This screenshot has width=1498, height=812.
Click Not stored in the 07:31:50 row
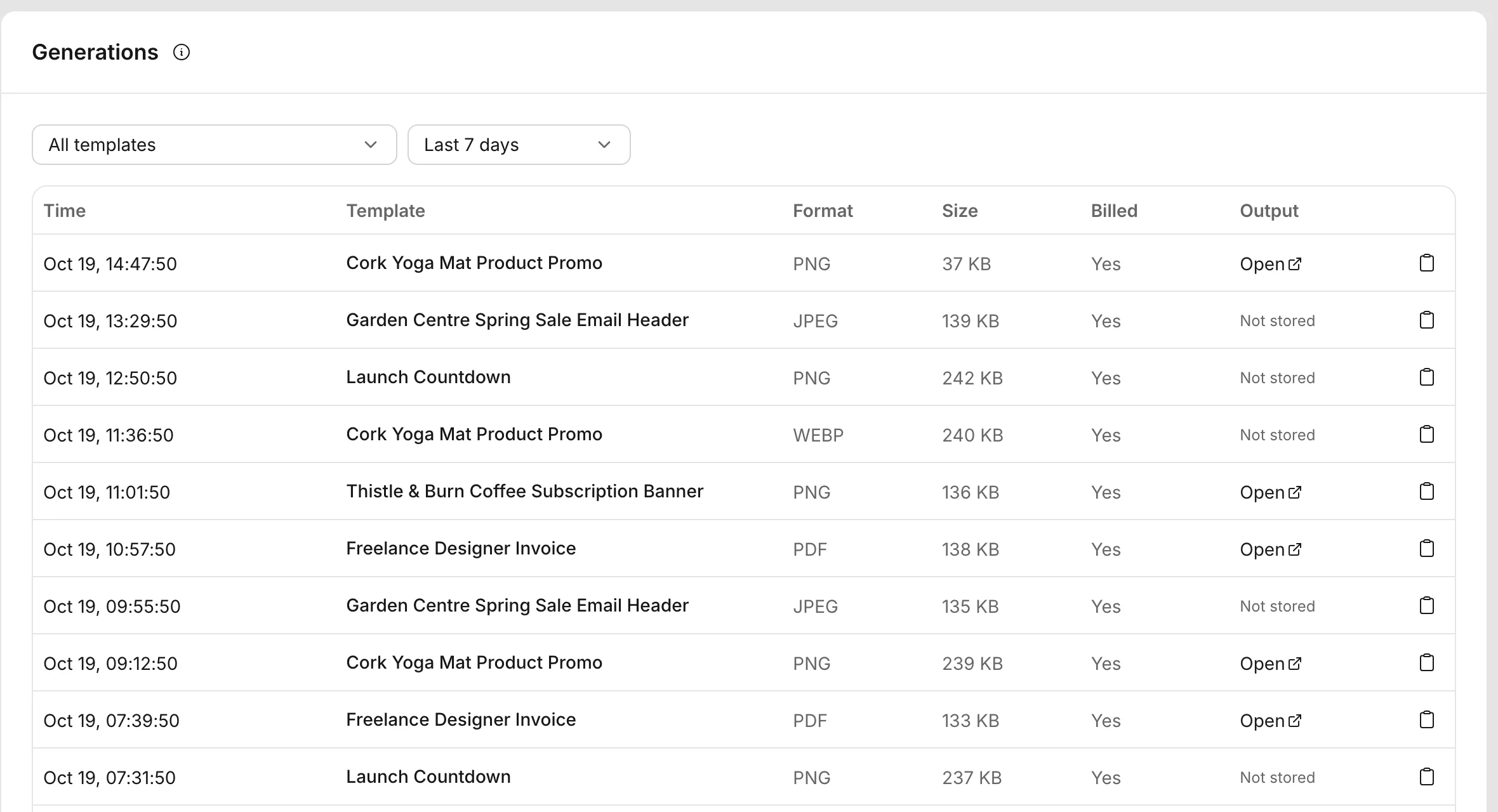(1277, 778)
